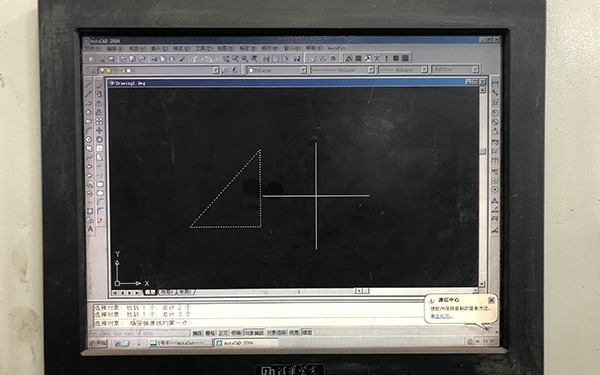The image size is (600, 375).
Task: Select the Radius Dimension tool
Action: [495, 112]
